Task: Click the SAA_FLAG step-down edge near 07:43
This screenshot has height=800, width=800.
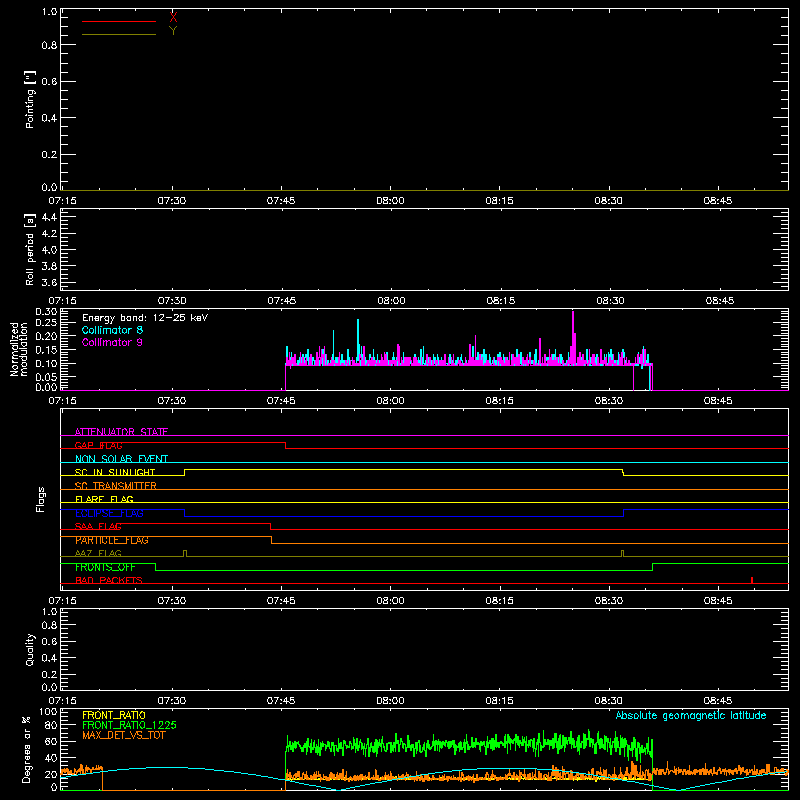Action: click(270, 527)
